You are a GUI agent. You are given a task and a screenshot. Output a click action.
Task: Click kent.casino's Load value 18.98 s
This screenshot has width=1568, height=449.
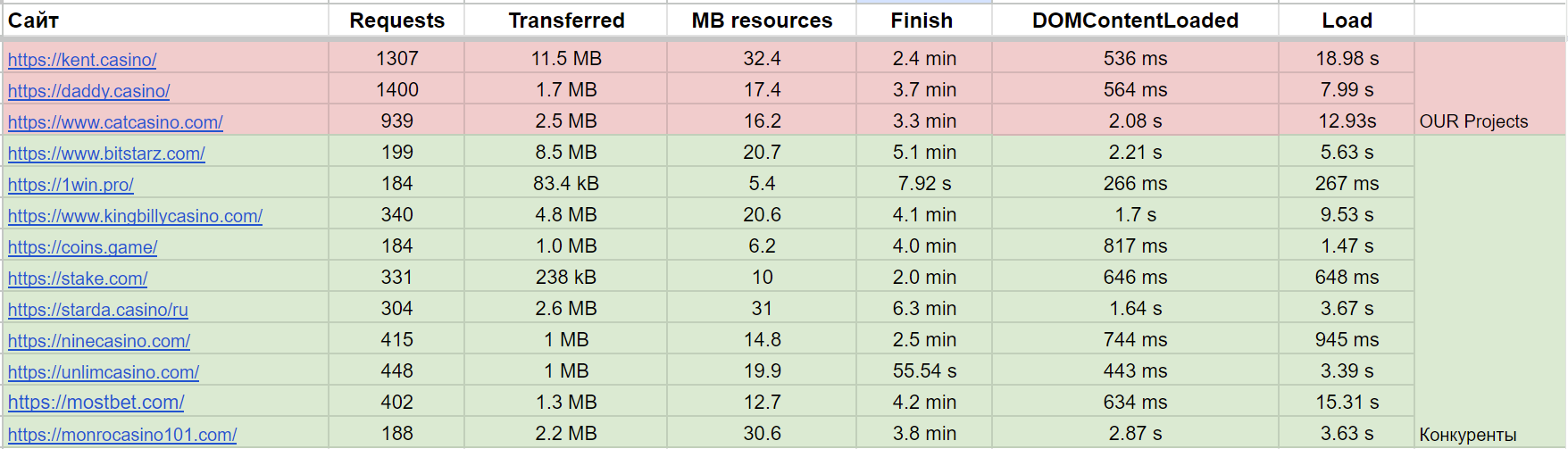pos(1347,59)
